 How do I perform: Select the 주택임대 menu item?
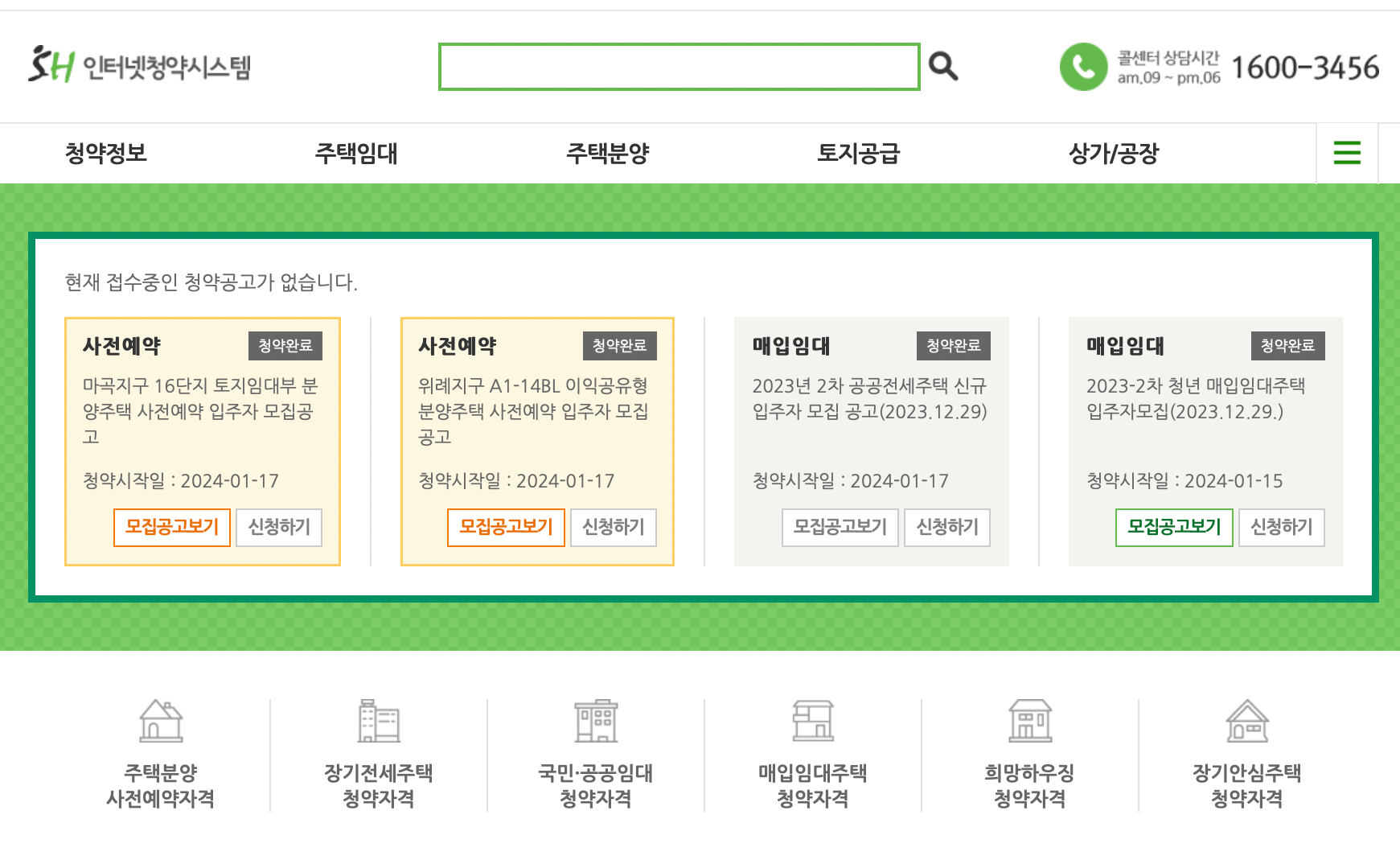tap(357, 153)
